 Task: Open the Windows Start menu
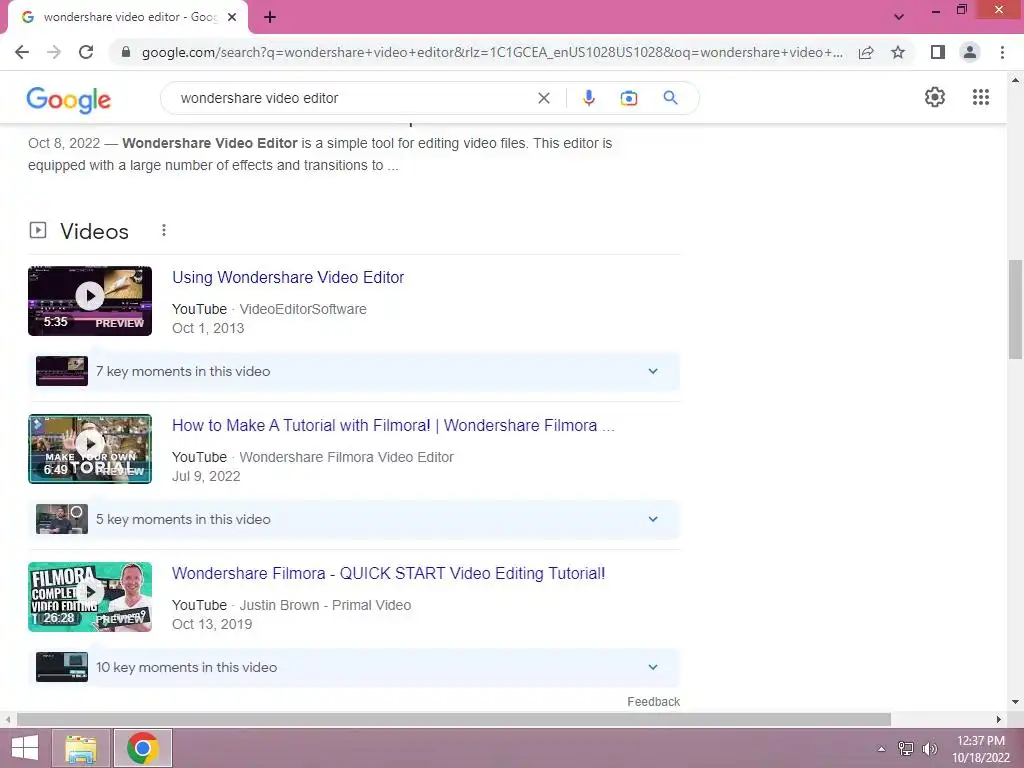[x=24, y=748]
